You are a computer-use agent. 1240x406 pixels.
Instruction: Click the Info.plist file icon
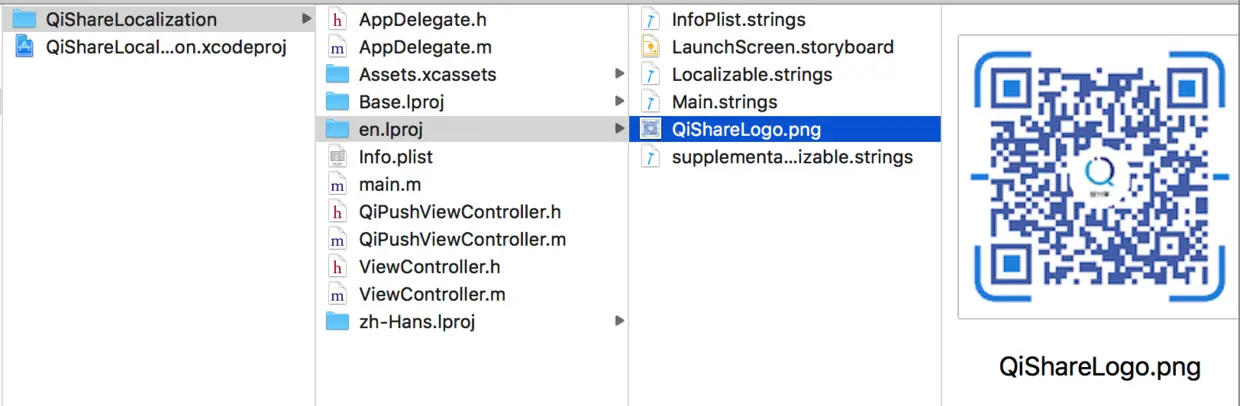pyautogui.click(x=337, y=157)
